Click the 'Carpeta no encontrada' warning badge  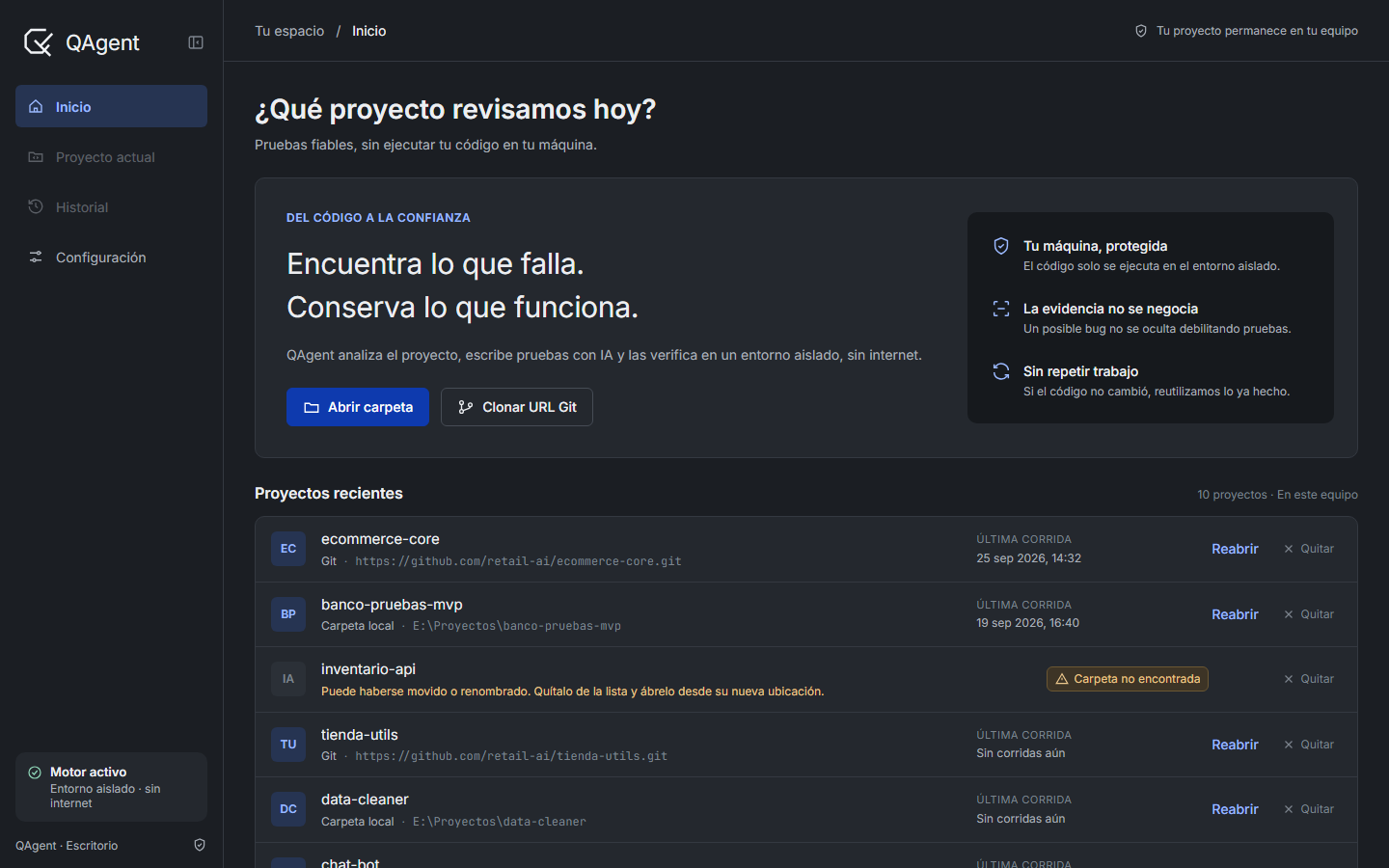click(1128, 679)
